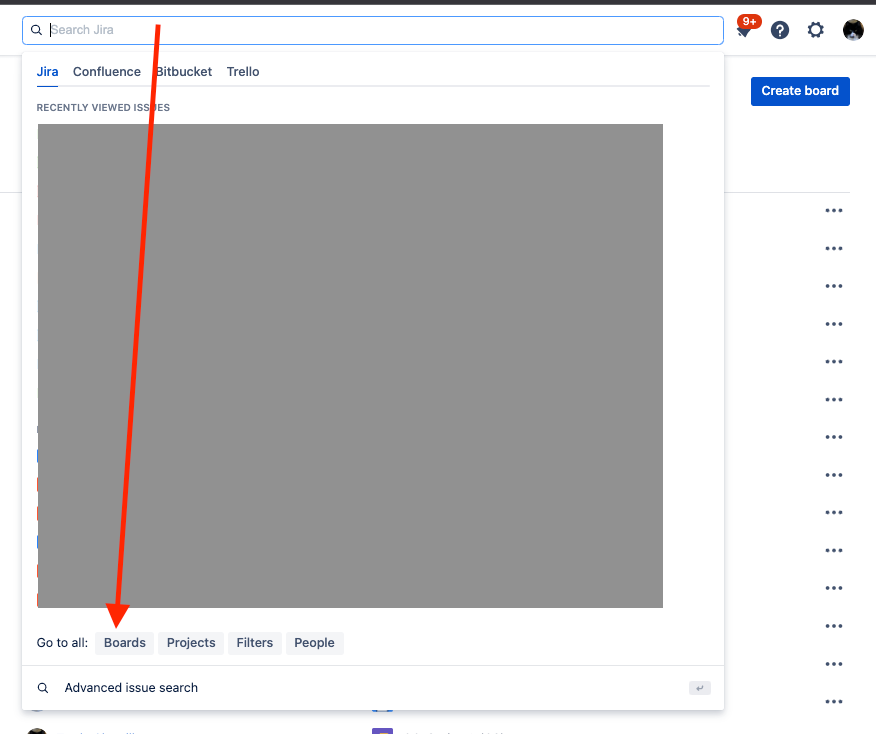This screenshot has height=734, width=876.
Task: Open your profile avatar menu
Action: click(x=852, y=30)
